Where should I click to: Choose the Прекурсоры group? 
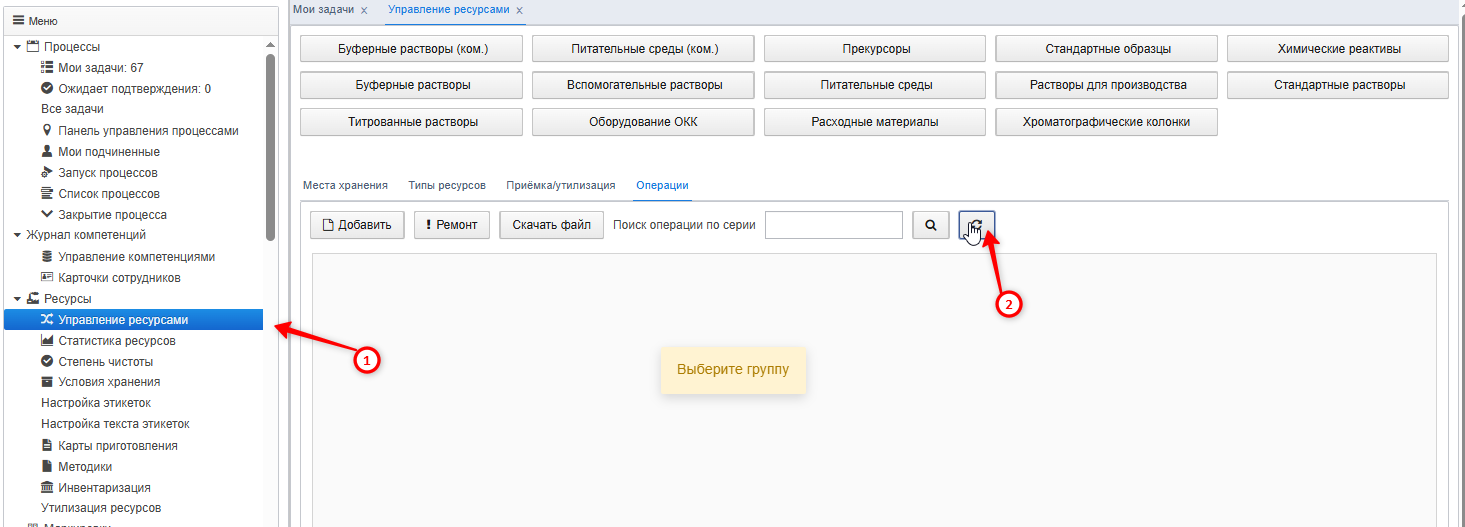point(876,49)
